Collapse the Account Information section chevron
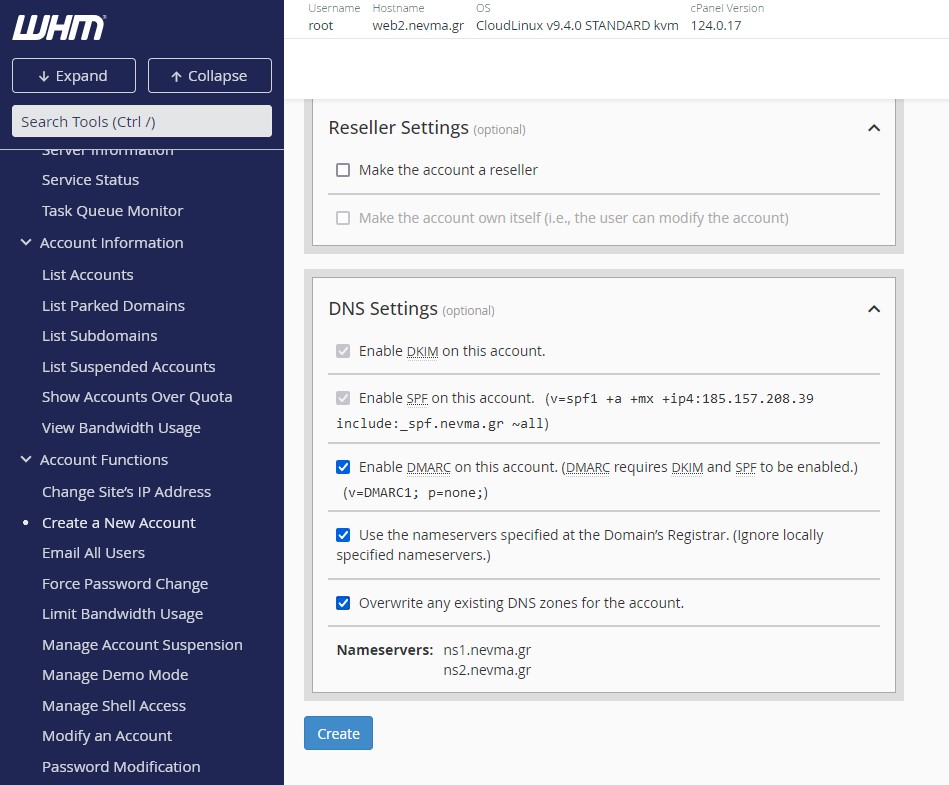This screenshot has width=949, height=785. pos(26,243)
